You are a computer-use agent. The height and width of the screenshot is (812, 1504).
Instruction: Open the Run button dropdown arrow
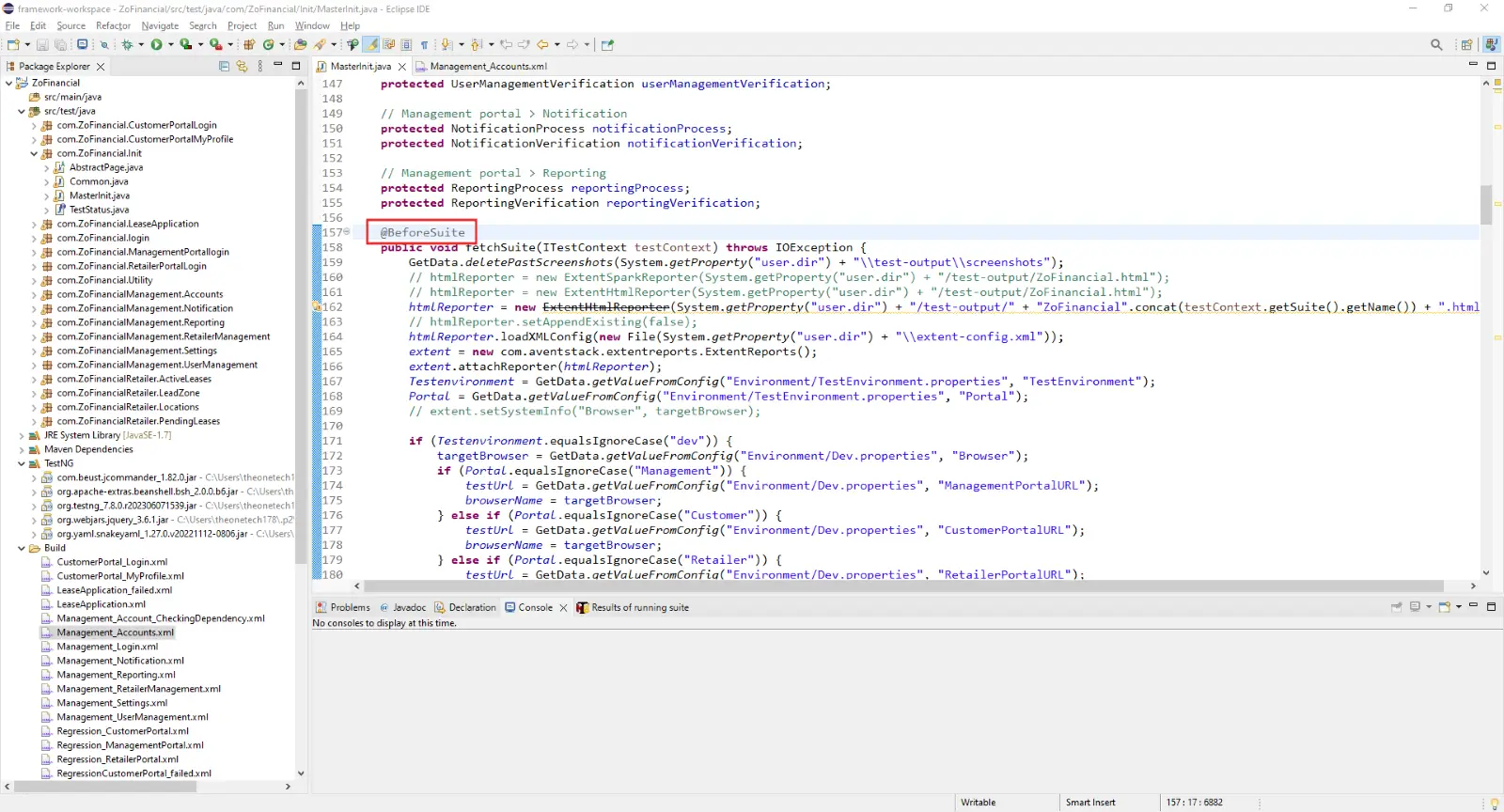pyautogui.click(x=170, y=44)
